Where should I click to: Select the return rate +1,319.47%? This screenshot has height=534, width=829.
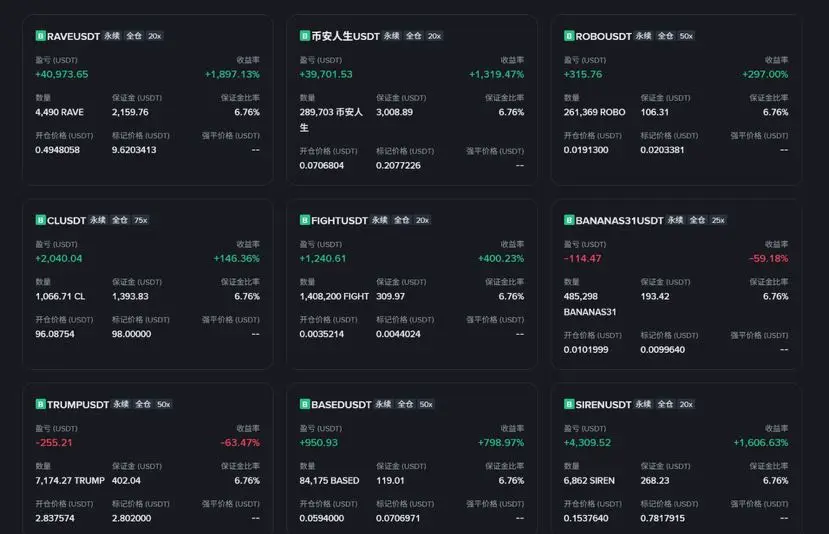click(x=496, y=75)
